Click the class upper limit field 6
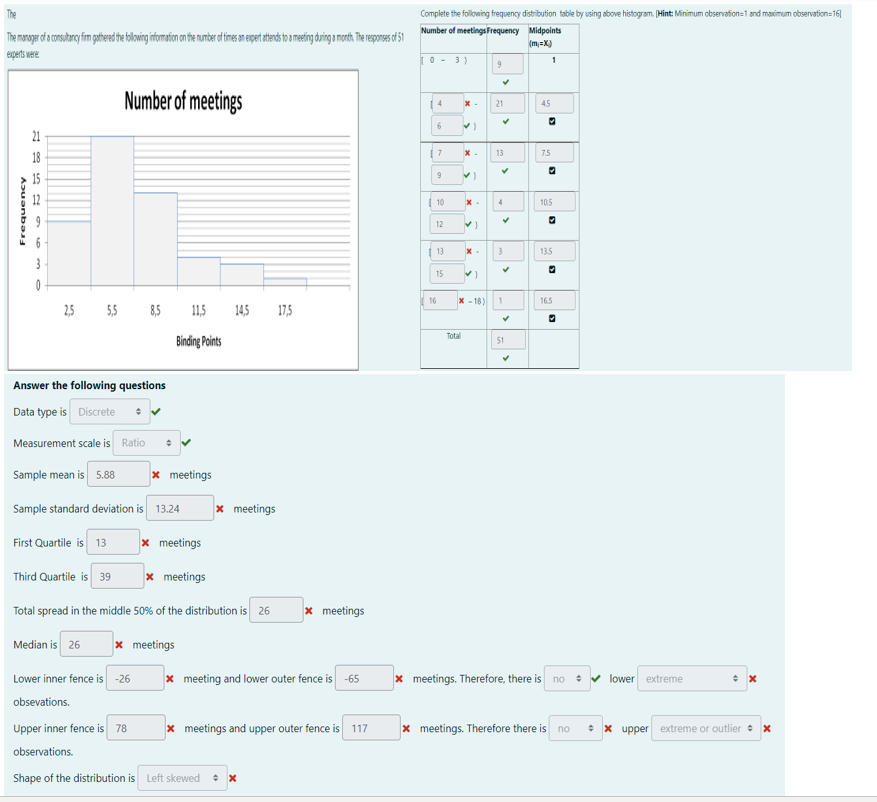This screenshot has width=877, height=802. click(x=447, y=126)
